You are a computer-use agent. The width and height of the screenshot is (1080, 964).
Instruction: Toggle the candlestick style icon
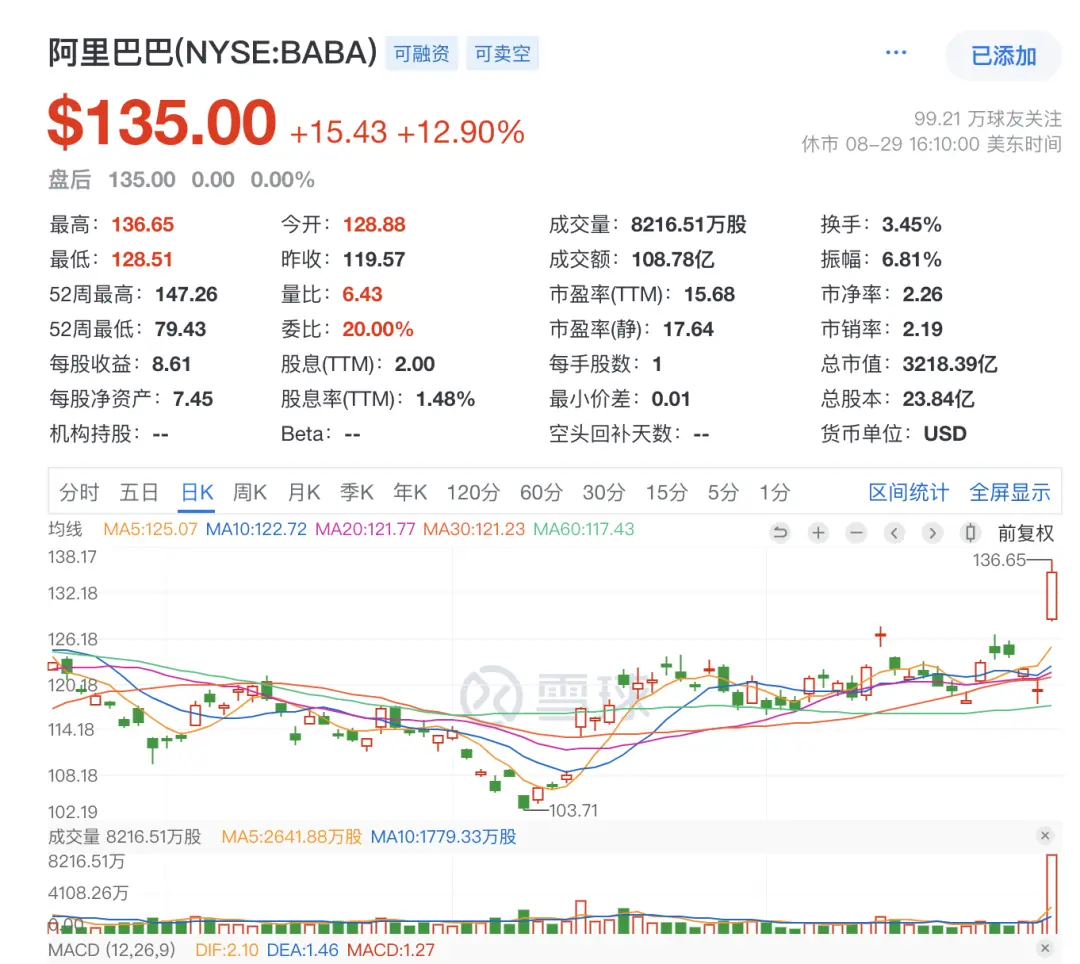tap(970, 532)
